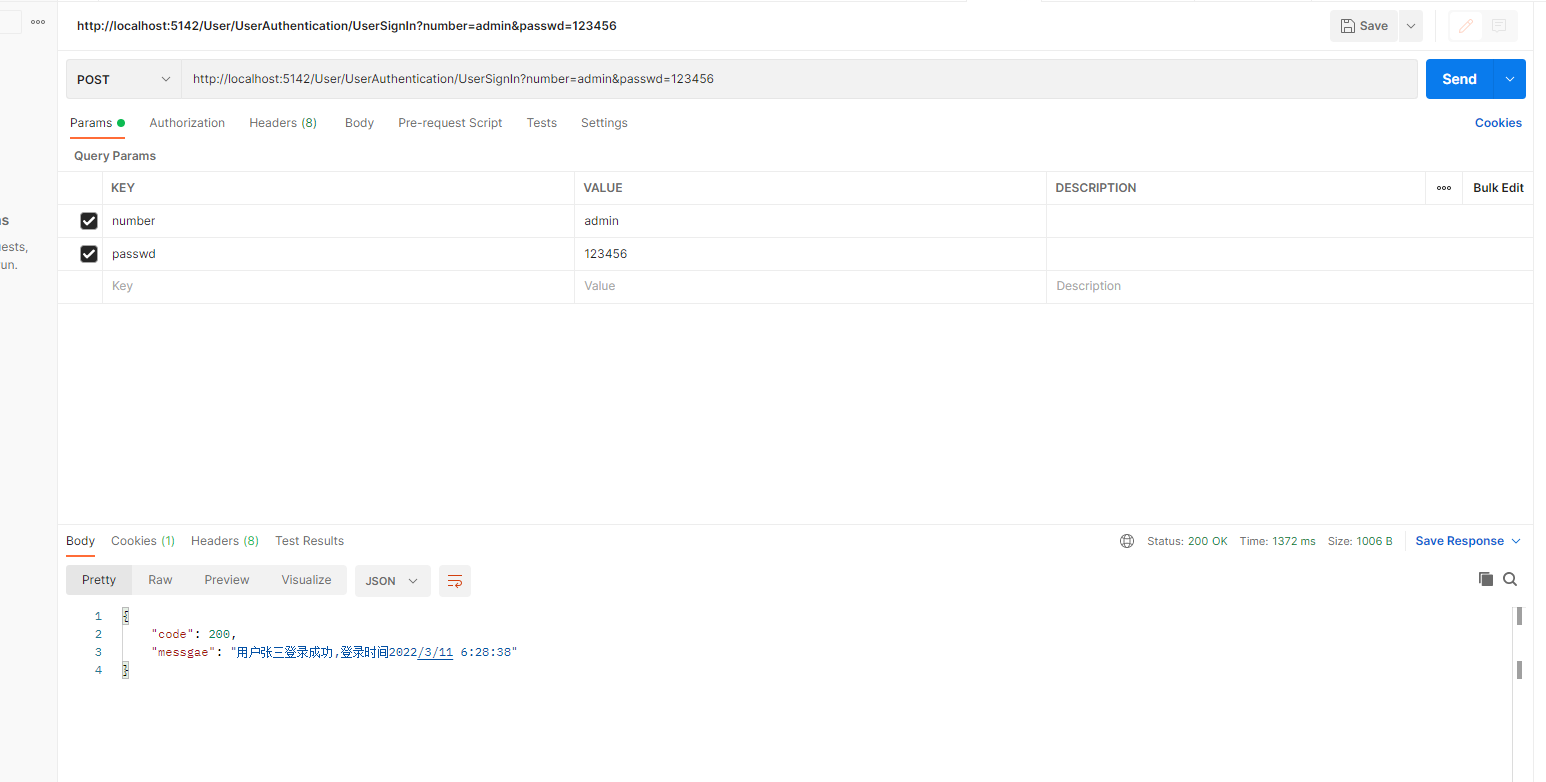This screenshot has width=1546, height=782.
Task: Click the Send button
Action: point(1459,78)
